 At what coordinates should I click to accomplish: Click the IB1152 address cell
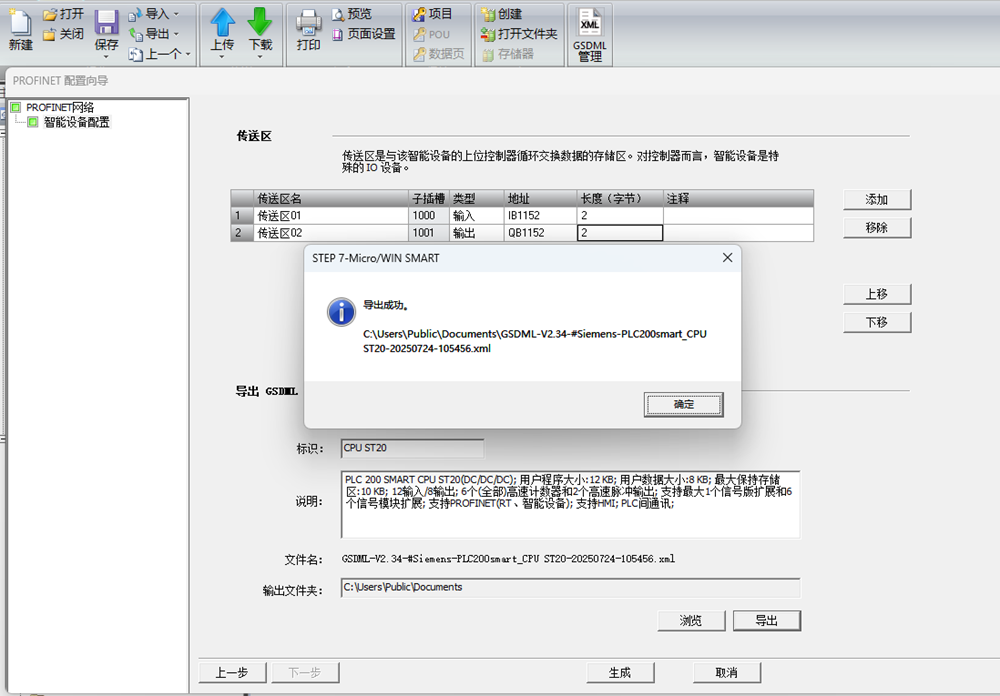[541, 216]
